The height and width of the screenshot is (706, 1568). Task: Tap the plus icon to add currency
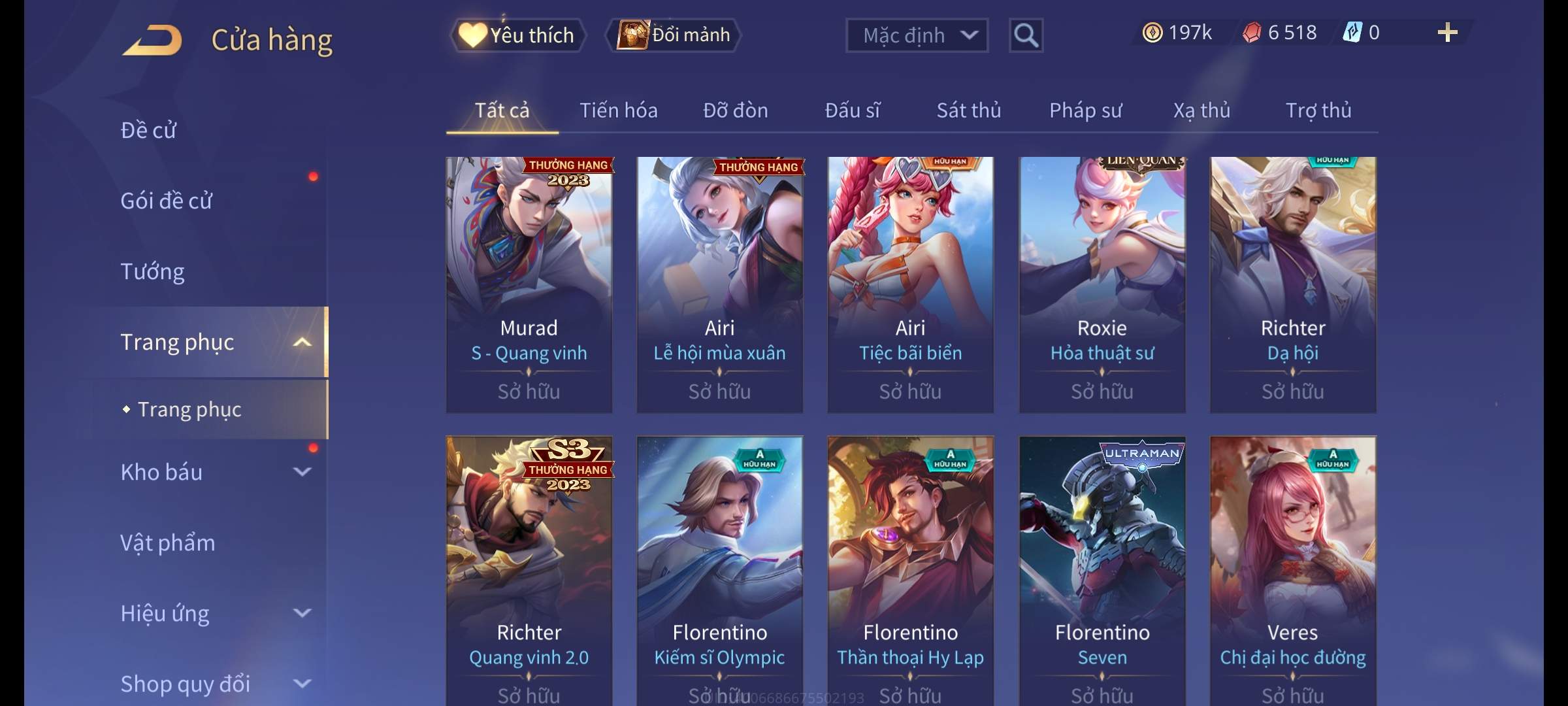[x=1448, y=33]
